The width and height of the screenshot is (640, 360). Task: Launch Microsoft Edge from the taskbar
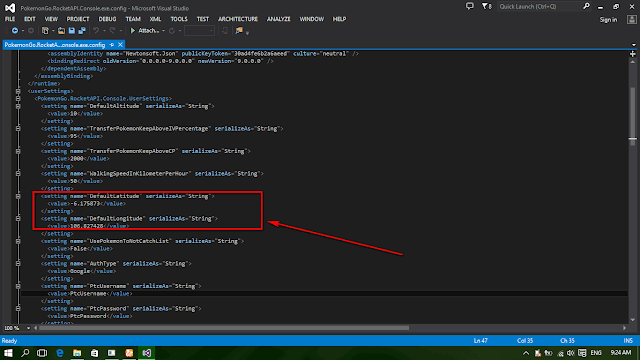pos(60,353)
